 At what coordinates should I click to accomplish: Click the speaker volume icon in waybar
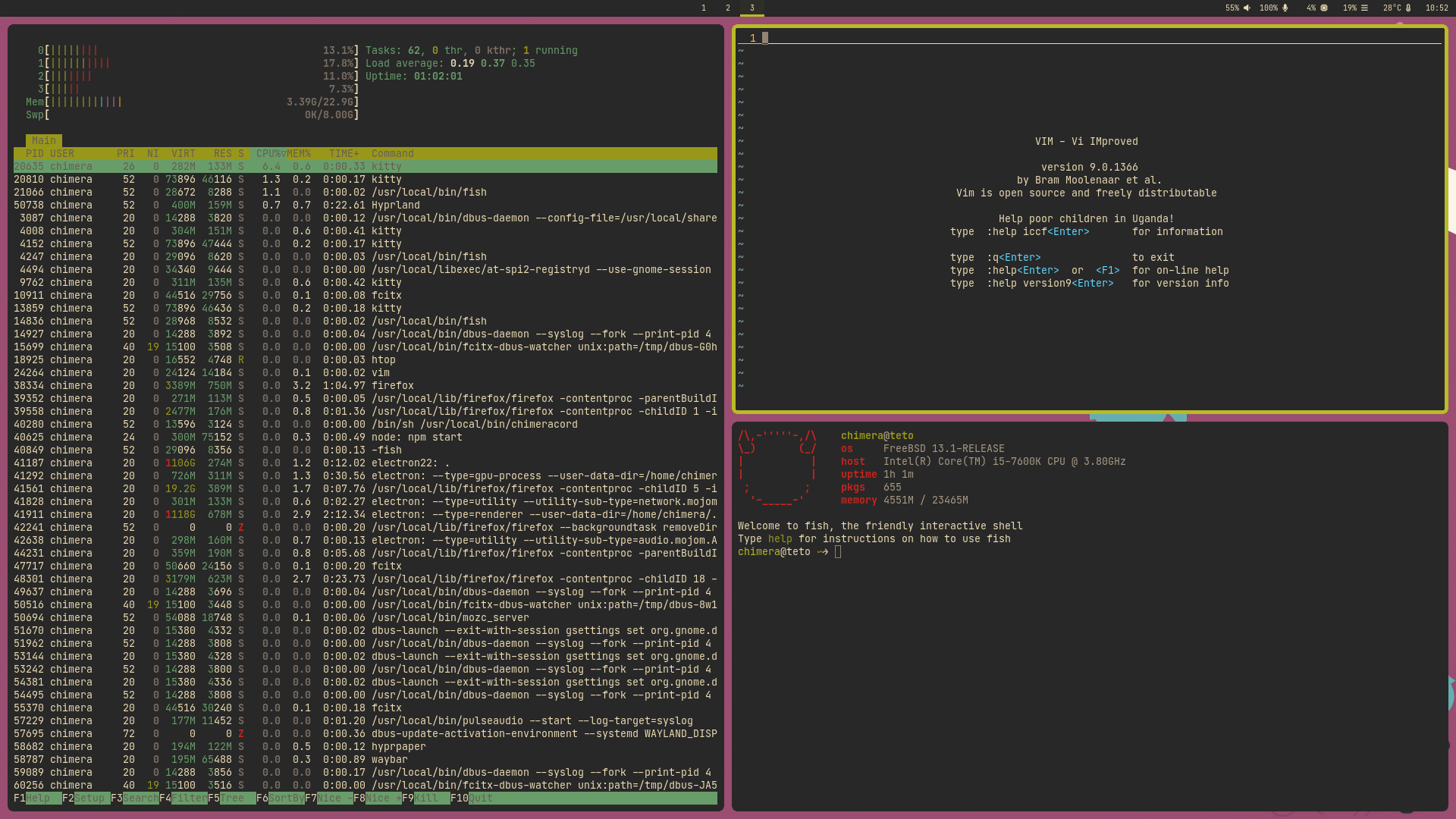[x=1247, y=8]
